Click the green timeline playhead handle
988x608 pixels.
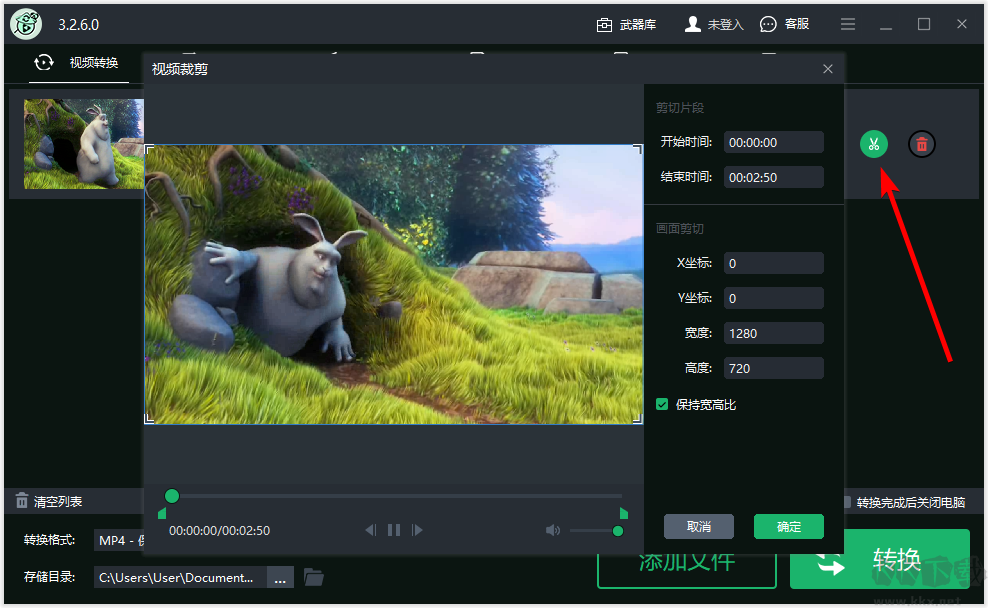point(172,496)
